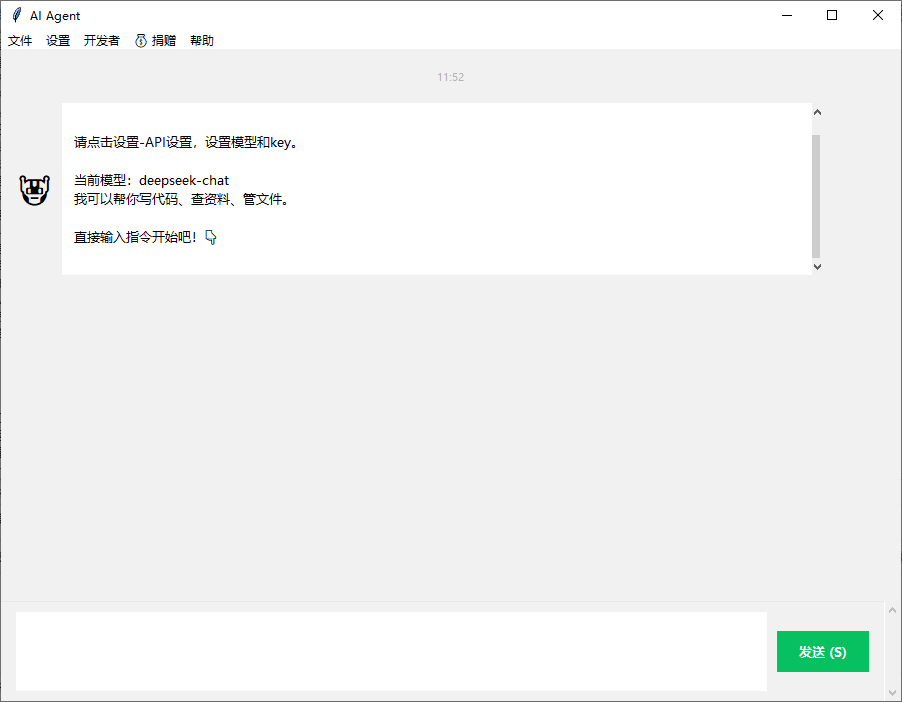The image size is (902, 702).
Task: Click the 11:52 timestamp label
Action: tap(450, 76)
